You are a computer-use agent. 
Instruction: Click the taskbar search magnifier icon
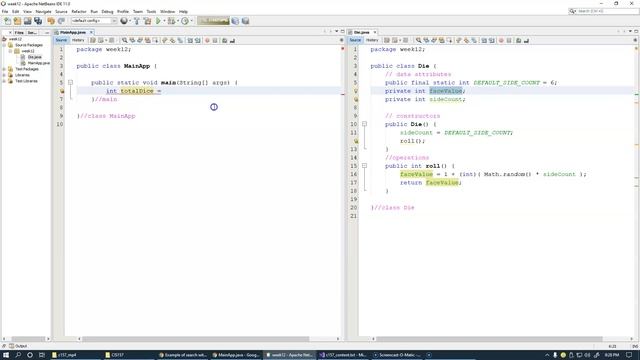tap(18, 355)
